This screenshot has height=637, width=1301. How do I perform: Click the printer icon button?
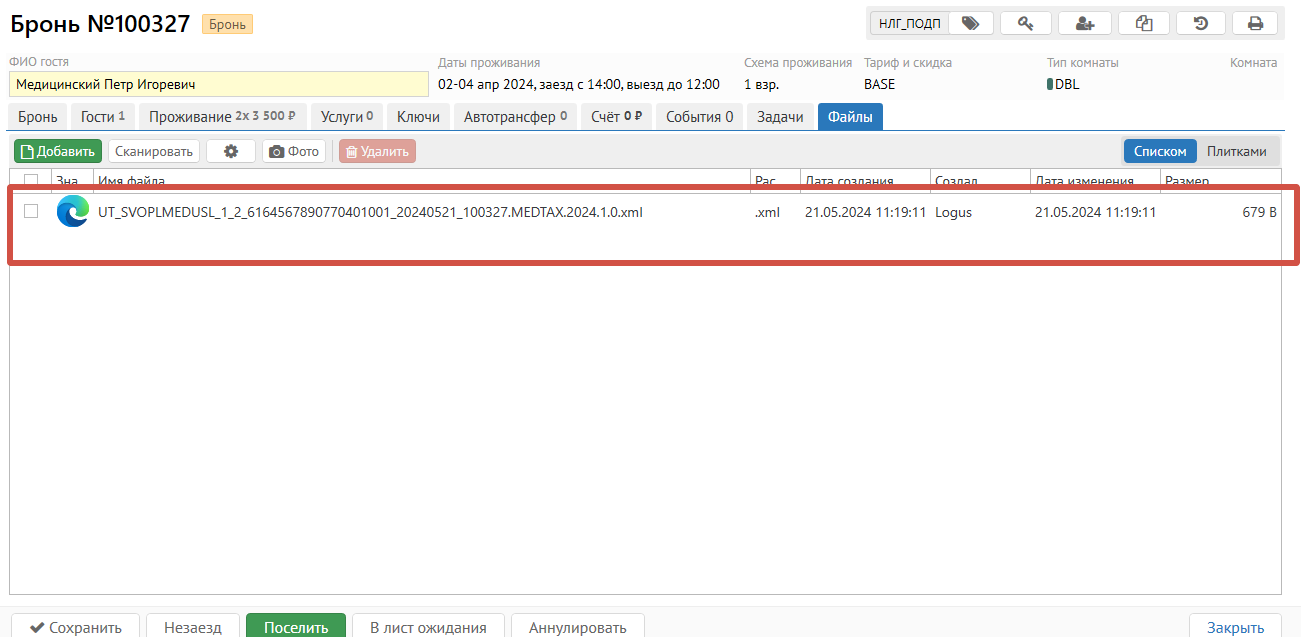[1255, 23]
